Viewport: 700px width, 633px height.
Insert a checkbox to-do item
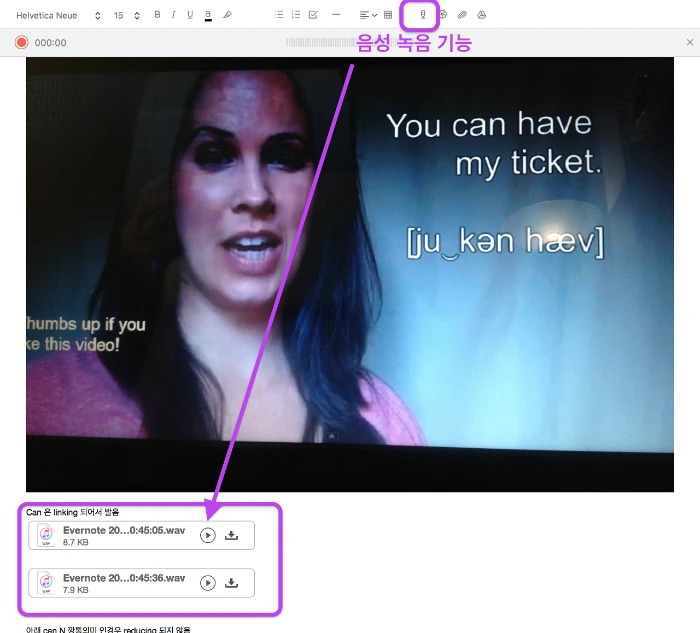coord(313,15)
